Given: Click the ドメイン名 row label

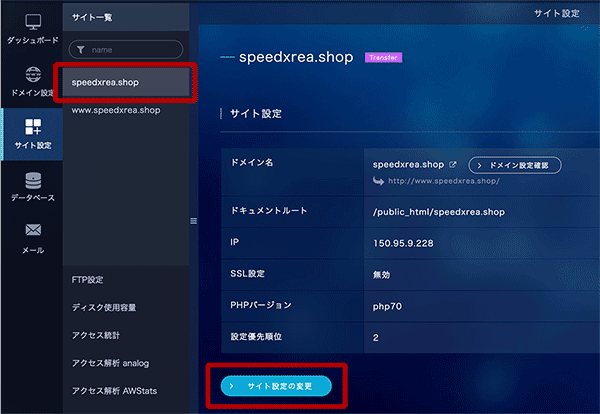Looking at the screenshot, I should [252, 163].
